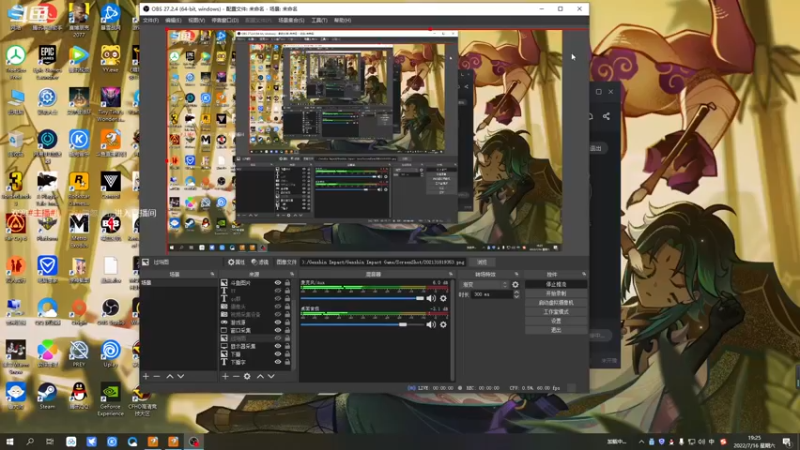Viewport: 800px width, 450px height.
Task: Open the 帮助(H) menu
Action: (x=342, y=20)
